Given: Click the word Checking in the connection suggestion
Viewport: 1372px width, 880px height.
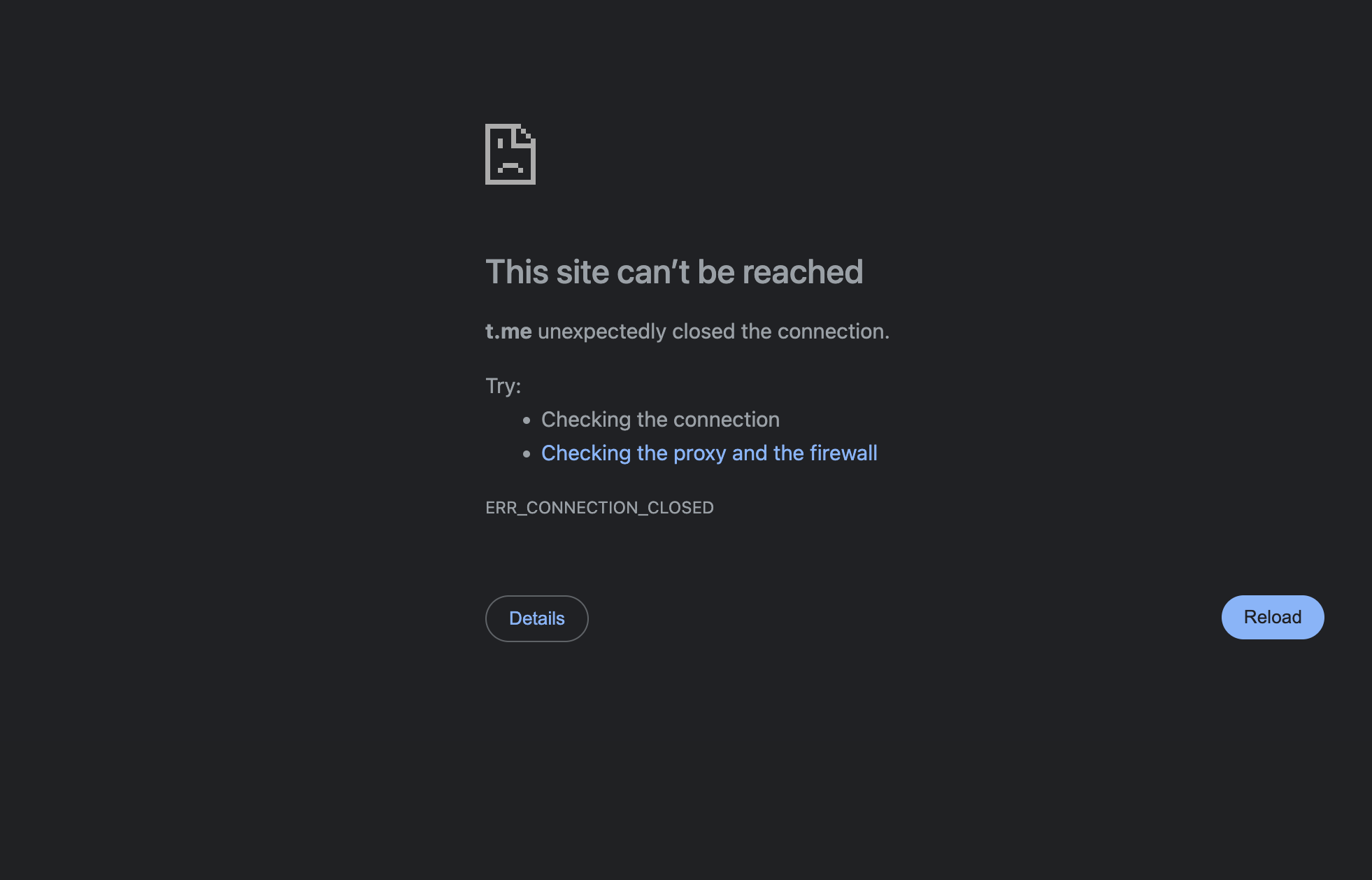Looking at the screenshot, I should pos(586,420).
